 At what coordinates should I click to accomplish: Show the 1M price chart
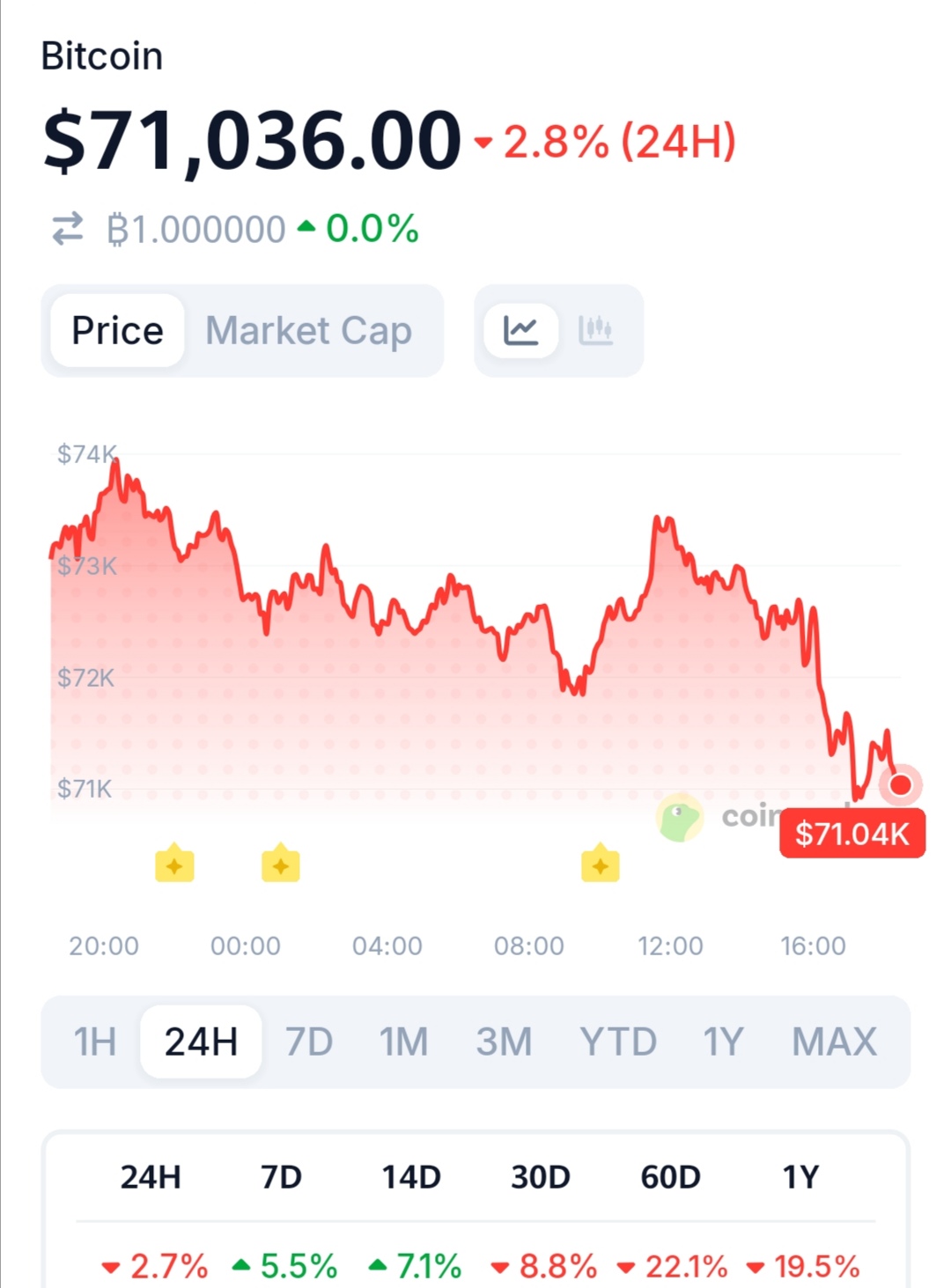[403, 1041]
